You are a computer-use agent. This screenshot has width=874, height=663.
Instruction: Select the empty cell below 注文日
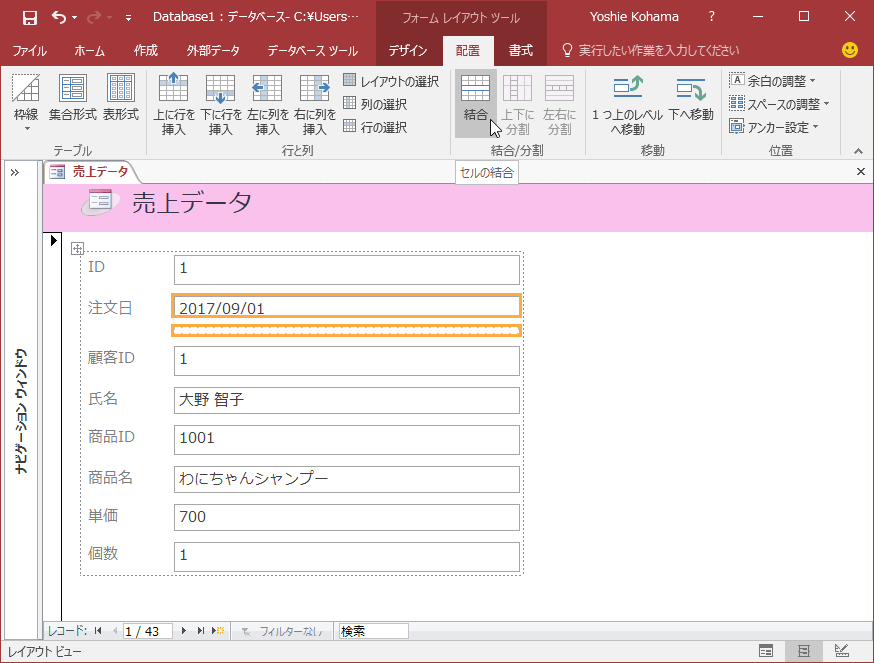347,331
